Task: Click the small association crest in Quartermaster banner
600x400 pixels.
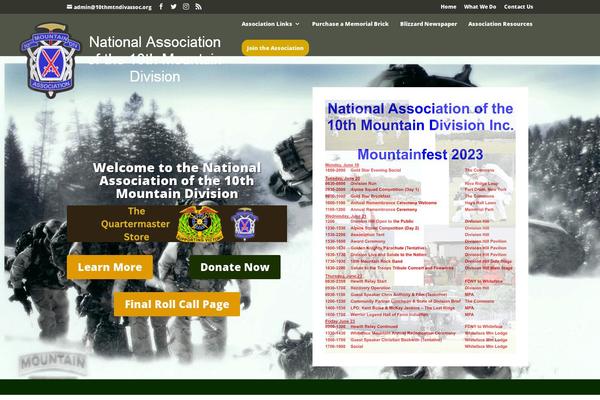Action: [245, 224]
